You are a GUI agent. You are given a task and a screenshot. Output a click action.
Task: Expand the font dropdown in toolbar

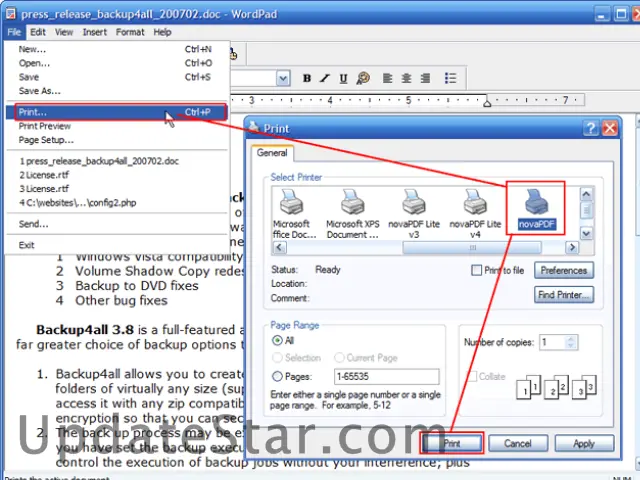[283, 78]
